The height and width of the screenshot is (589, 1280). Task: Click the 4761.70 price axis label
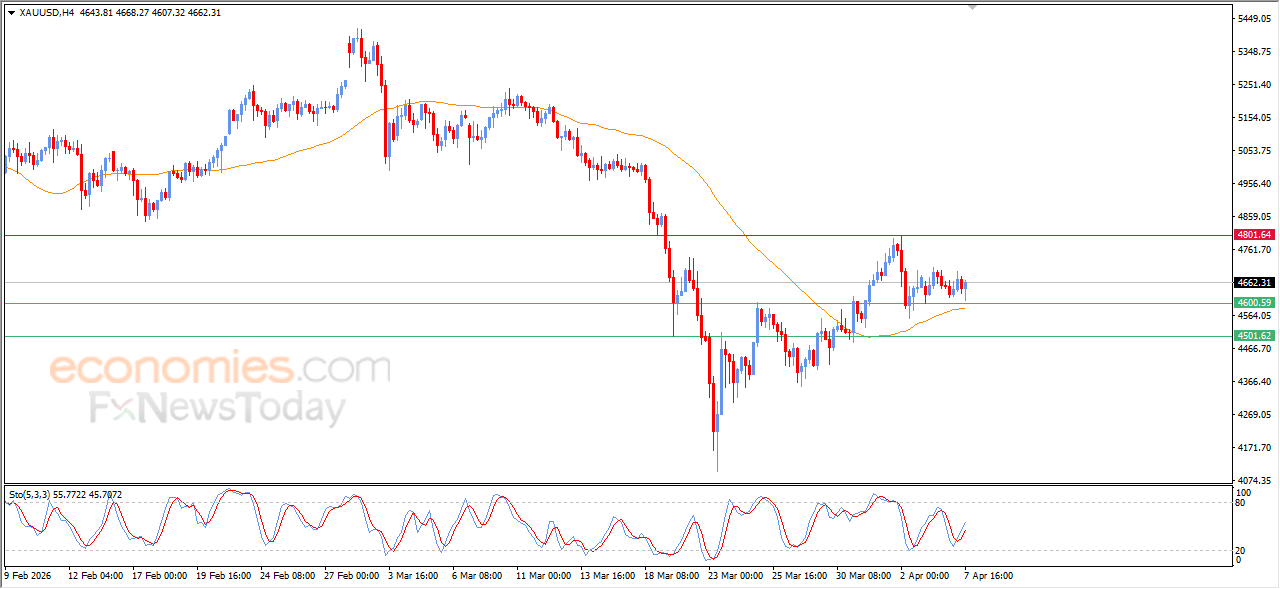coord(1256,250)
